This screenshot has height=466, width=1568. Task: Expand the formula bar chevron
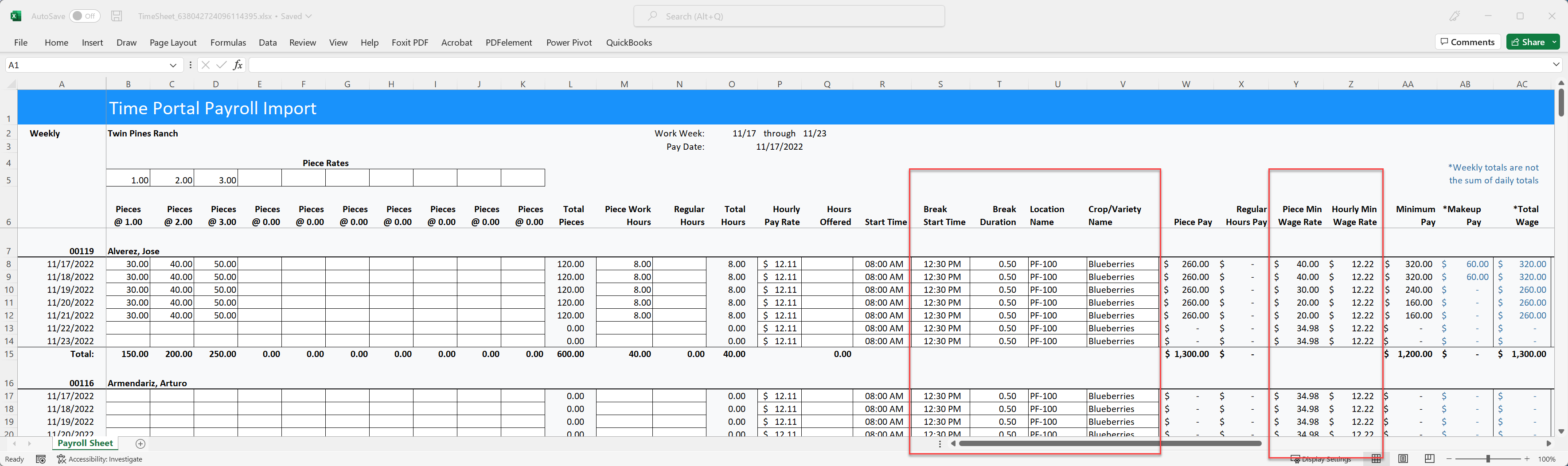point(1556,65)
